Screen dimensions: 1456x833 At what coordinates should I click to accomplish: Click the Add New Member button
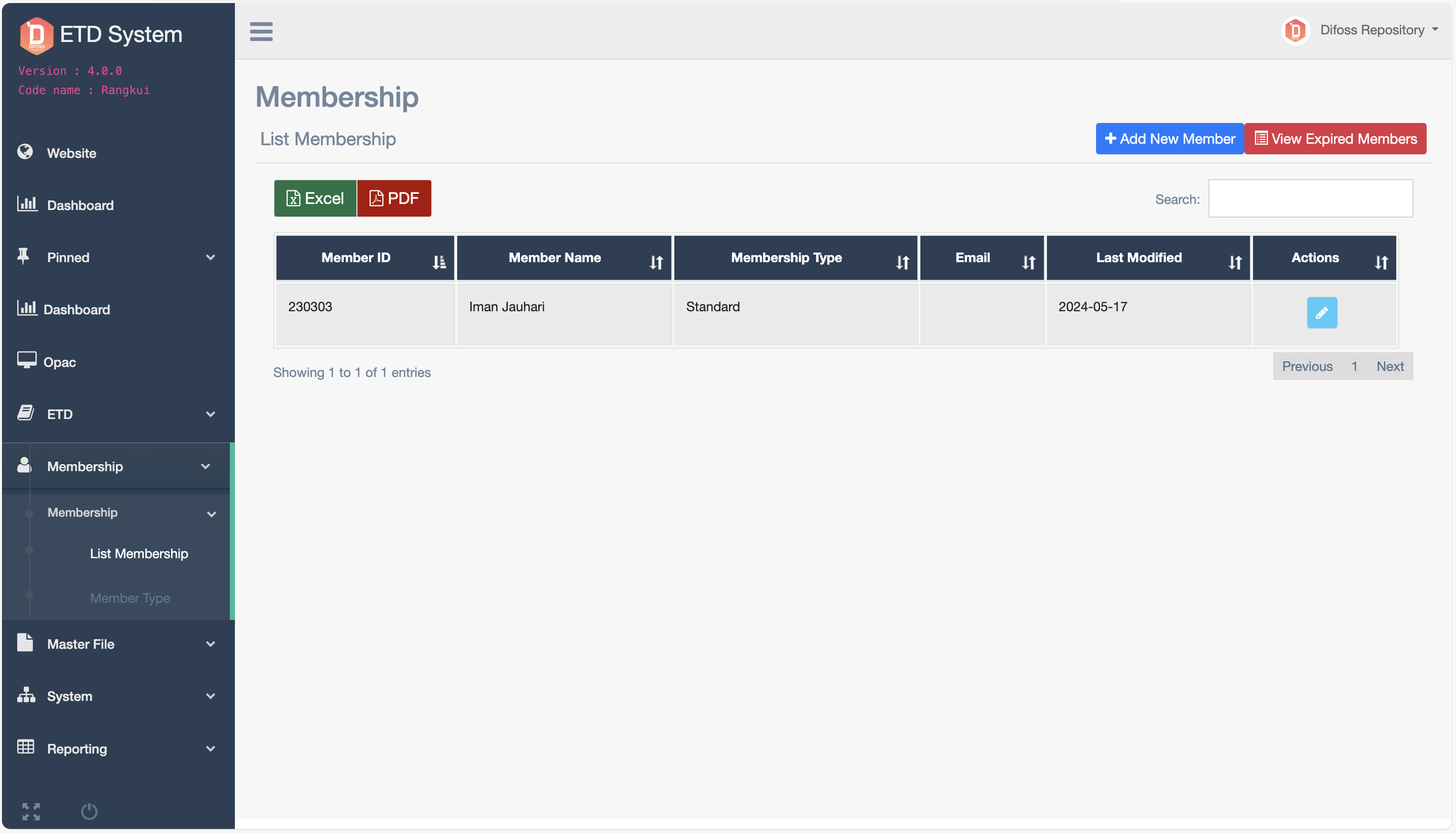coord(1169,139)
